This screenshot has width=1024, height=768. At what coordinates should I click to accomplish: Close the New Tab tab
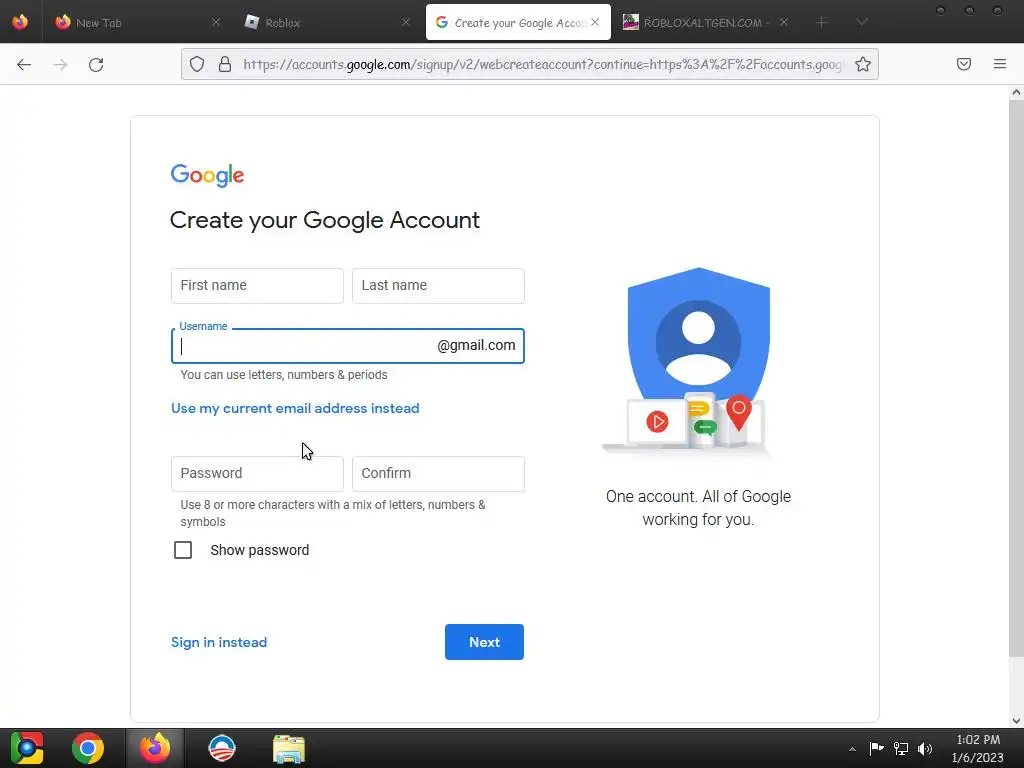pyautogui.click(x=216, y=22)
